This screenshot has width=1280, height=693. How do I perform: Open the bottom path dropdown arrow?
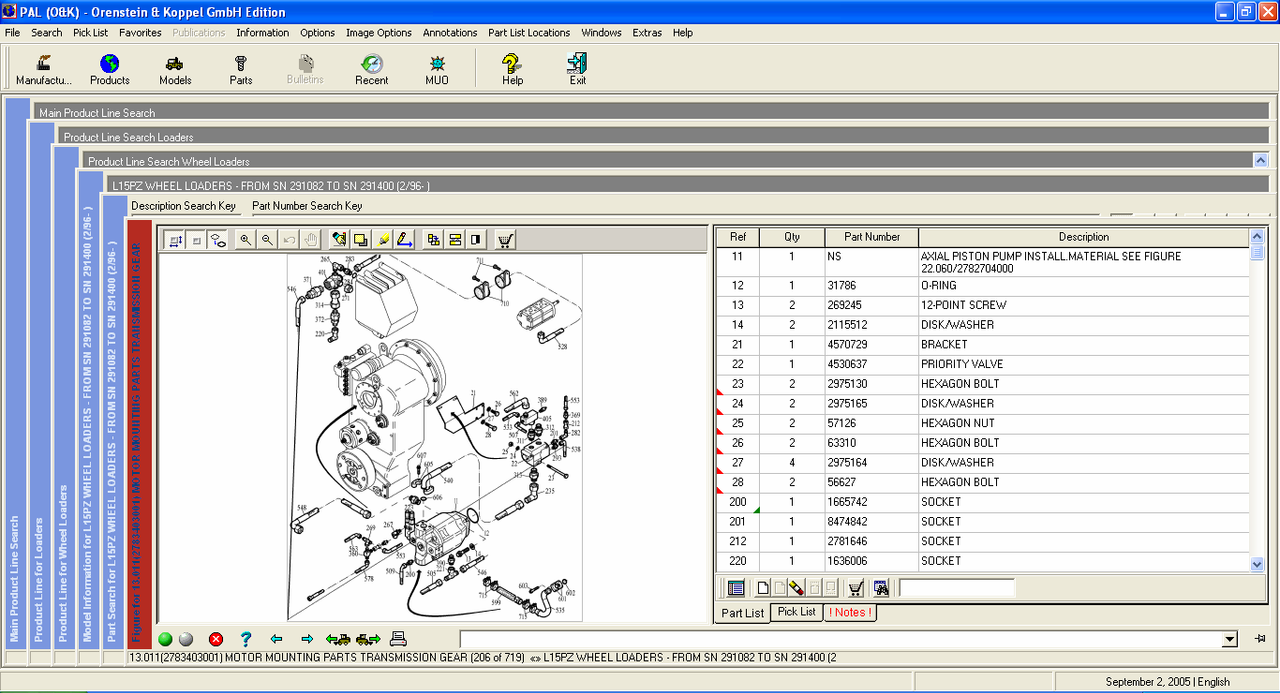coord(1230,639)
